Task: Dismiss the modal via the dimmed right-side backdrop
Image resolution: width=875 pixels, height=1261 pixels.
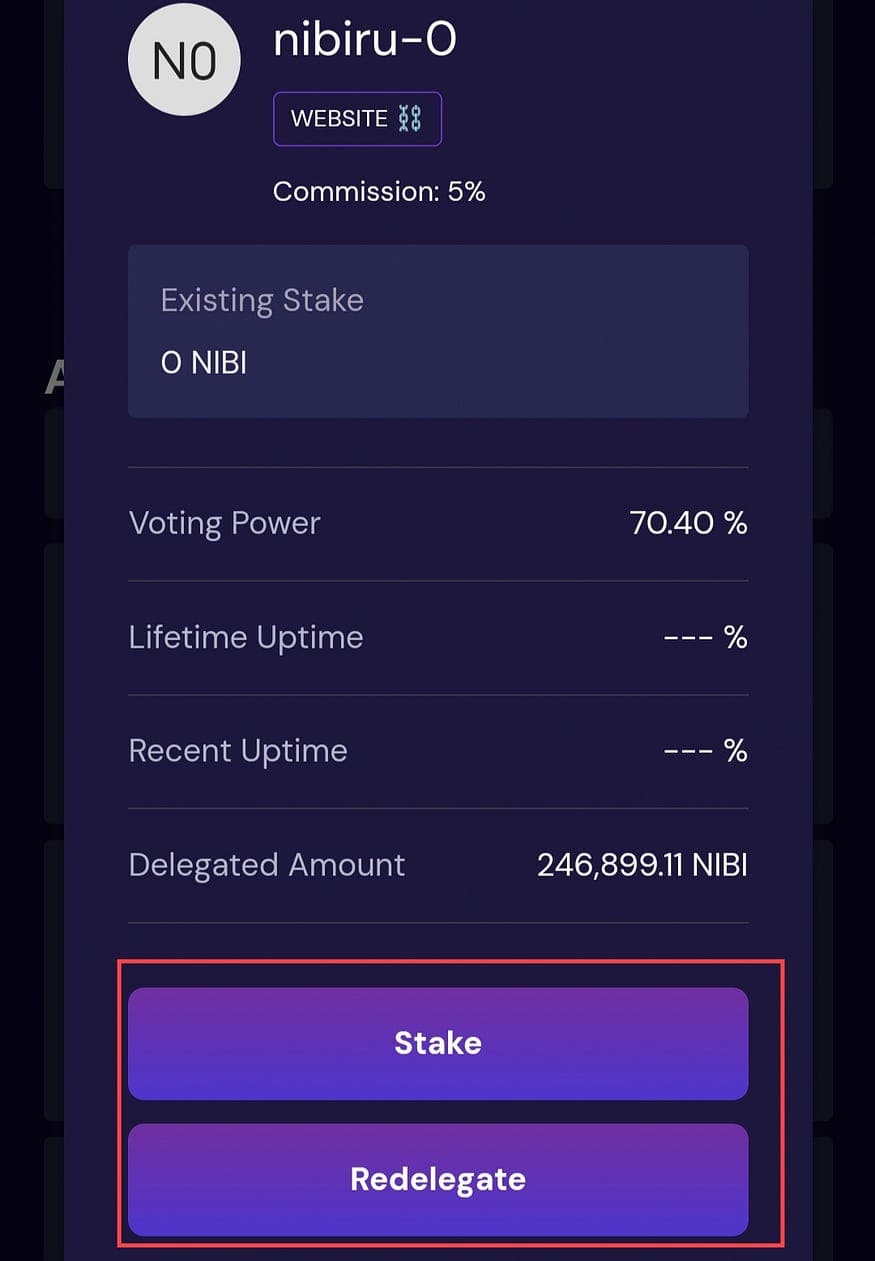Action: pos(843,630)
